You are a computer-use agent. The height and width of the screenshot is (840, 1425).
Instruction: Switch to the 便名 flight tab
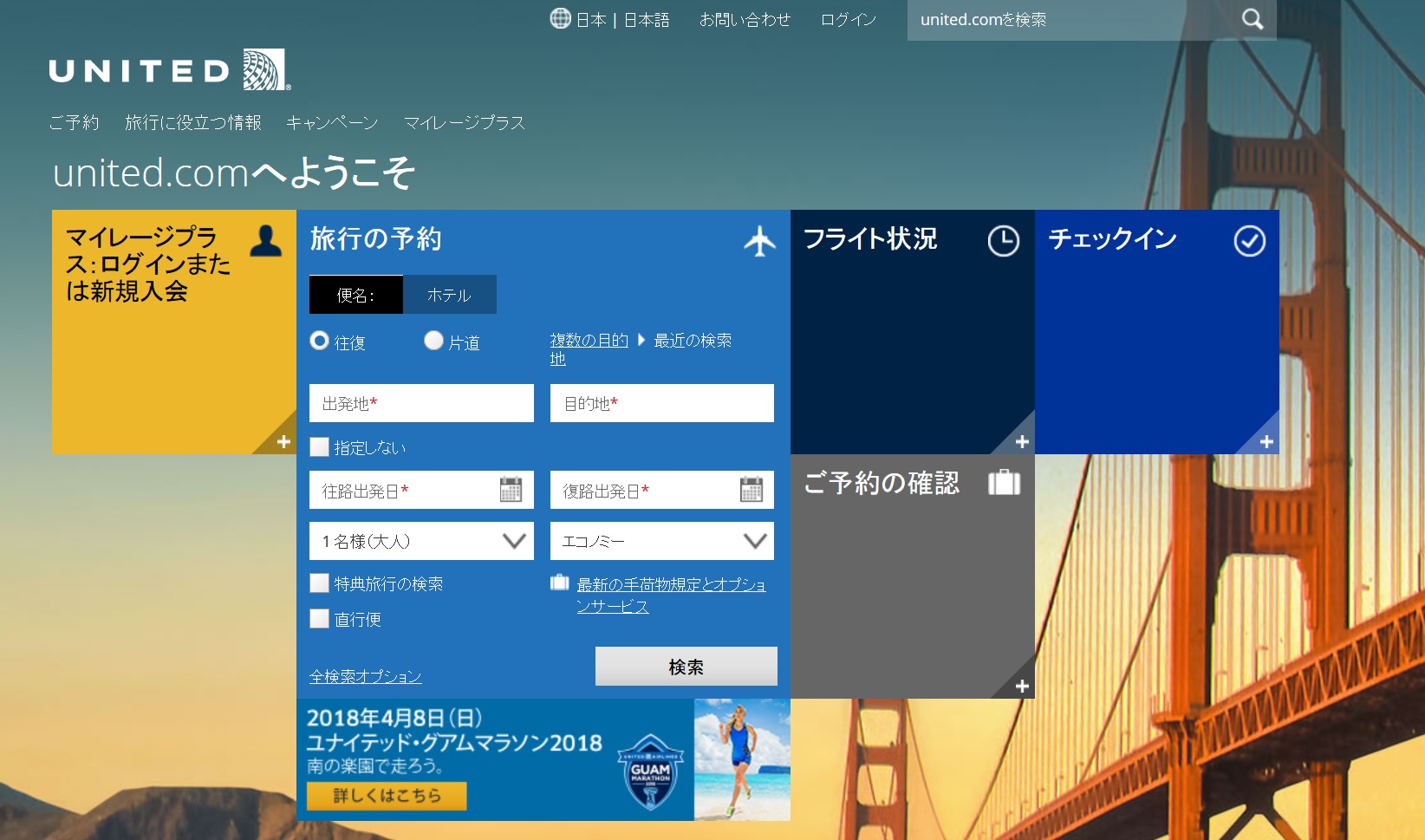pos(356,295)
